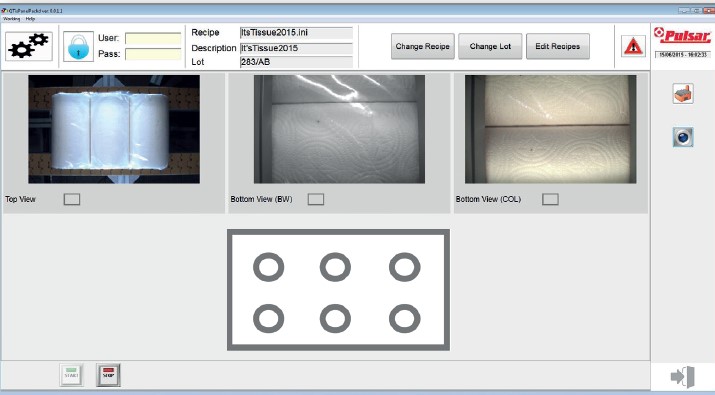Click the Edit Recipes button
This screenshot has width=715, height=395.
coord(558,46)
